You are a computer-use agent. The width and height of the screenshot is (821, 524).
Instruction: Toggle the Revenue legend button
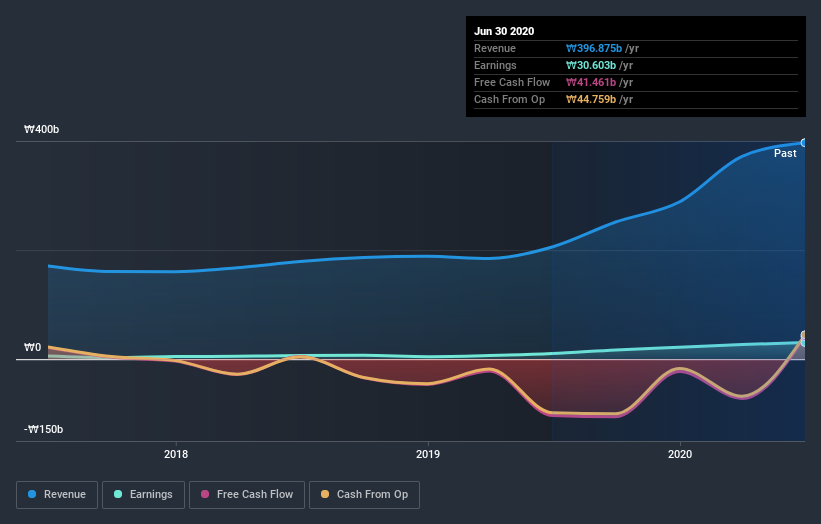tap(57, 495)
